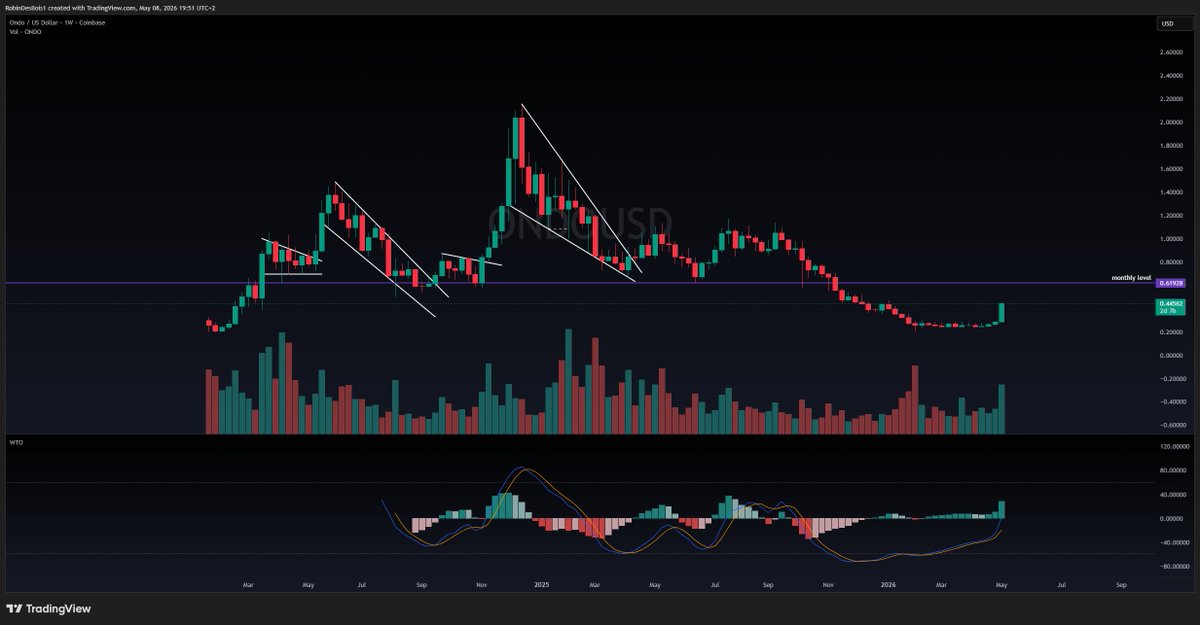Click the -40.00000 WTO scale label
The height and width of the screenshot is (625, 1200).
click(x=1174, y=543)
